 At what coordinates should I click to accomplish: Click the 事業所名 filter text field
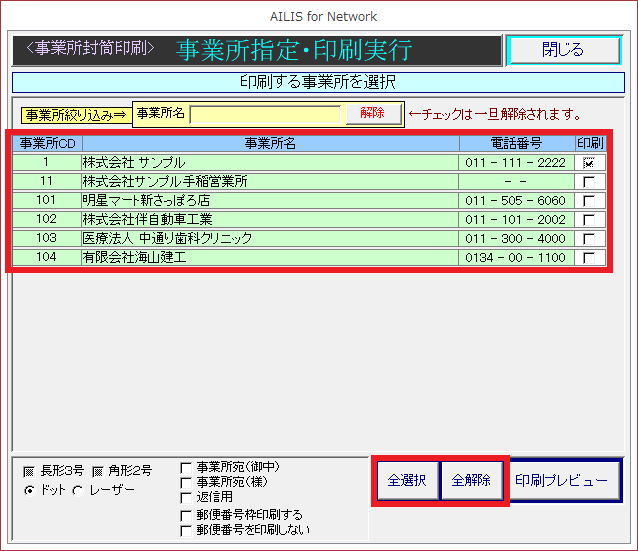266,114
